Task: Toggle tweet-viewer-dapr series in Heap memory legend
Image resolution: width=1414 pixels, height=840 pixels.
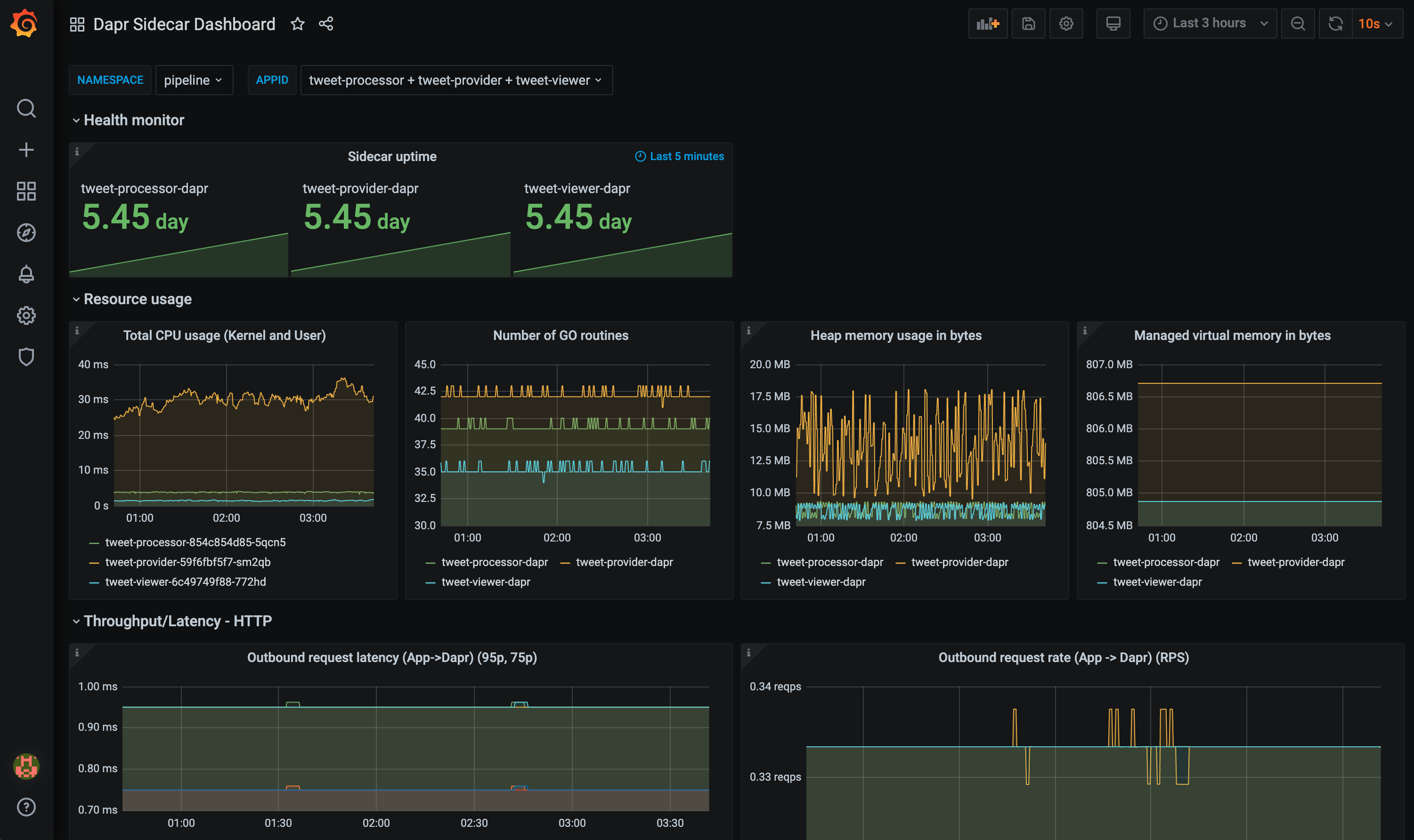Action: point(821,582)
